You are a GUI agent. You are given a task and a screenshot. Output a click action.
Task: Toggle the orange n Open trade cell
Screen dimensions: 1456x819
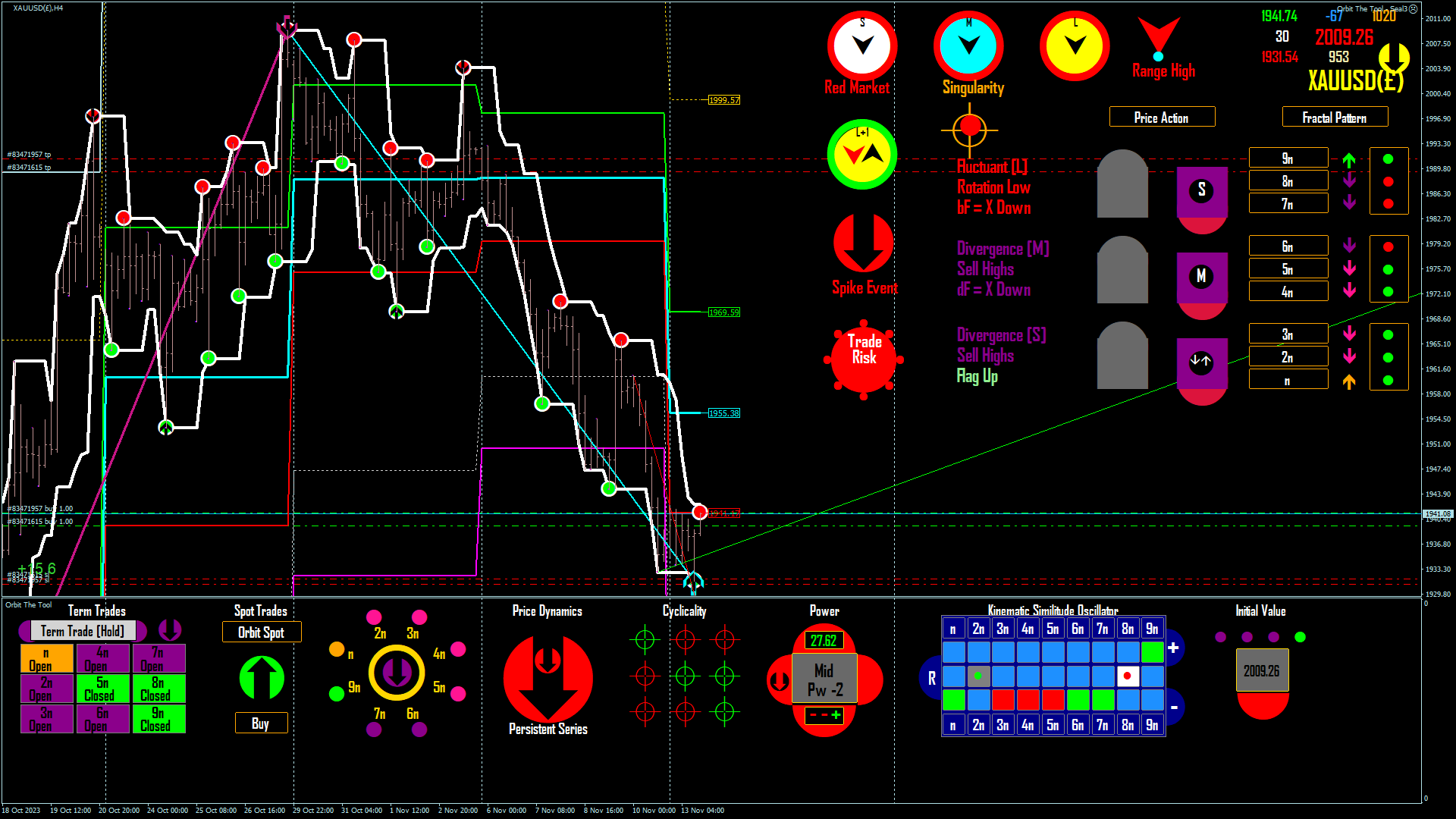coord(46,658)
